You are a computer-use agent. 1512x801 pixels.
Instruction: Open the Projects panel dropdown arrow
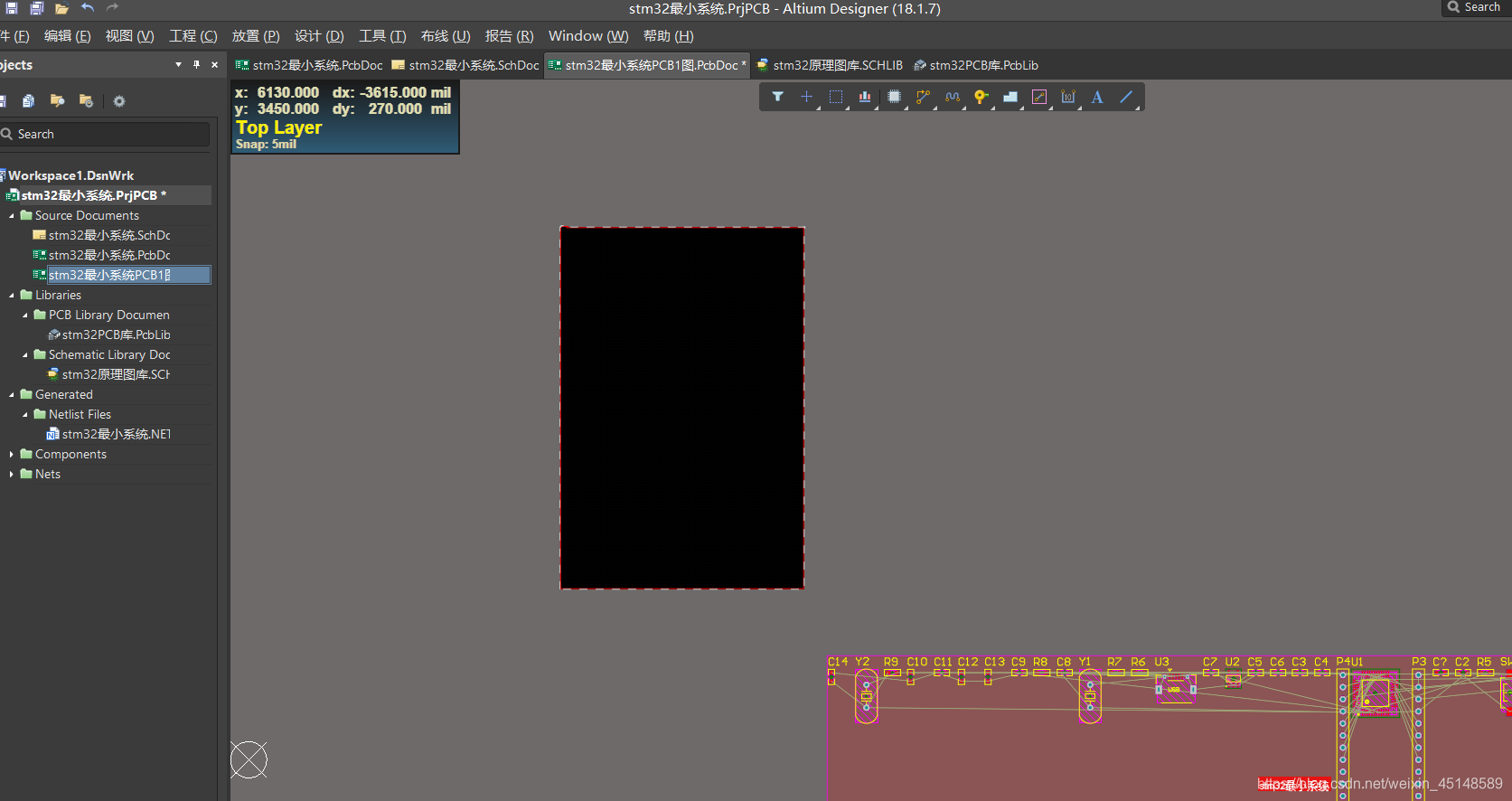[178, 65]
